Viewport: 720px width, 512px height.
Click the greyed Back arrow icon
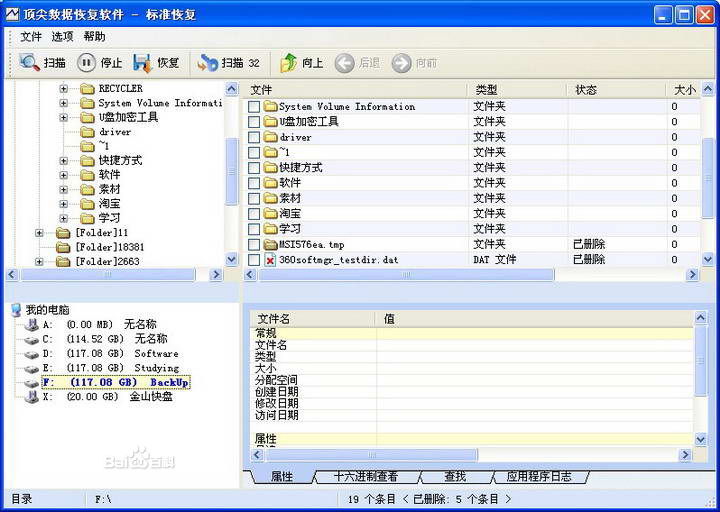[x=344, y=63]
